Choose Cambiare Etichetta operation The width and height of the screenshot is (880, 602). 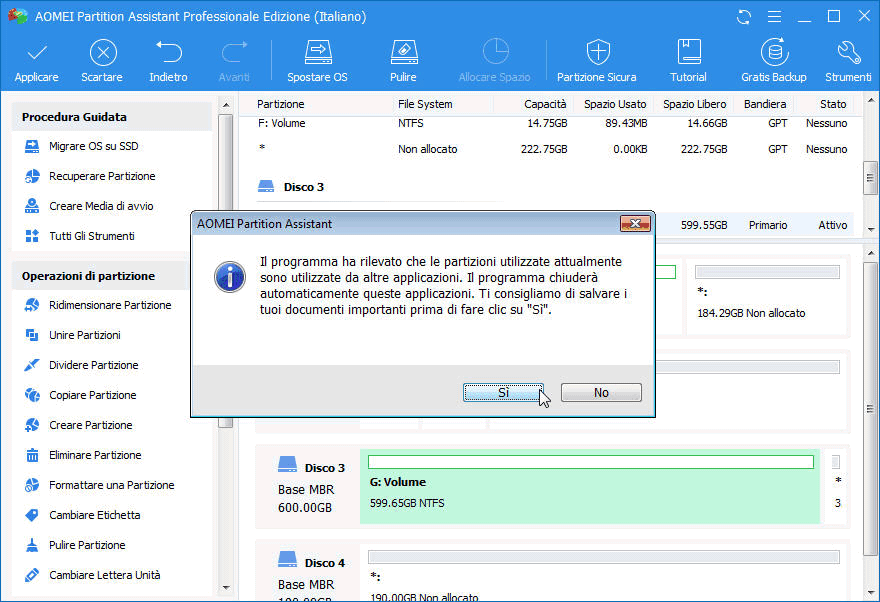[x=82, y=515]
